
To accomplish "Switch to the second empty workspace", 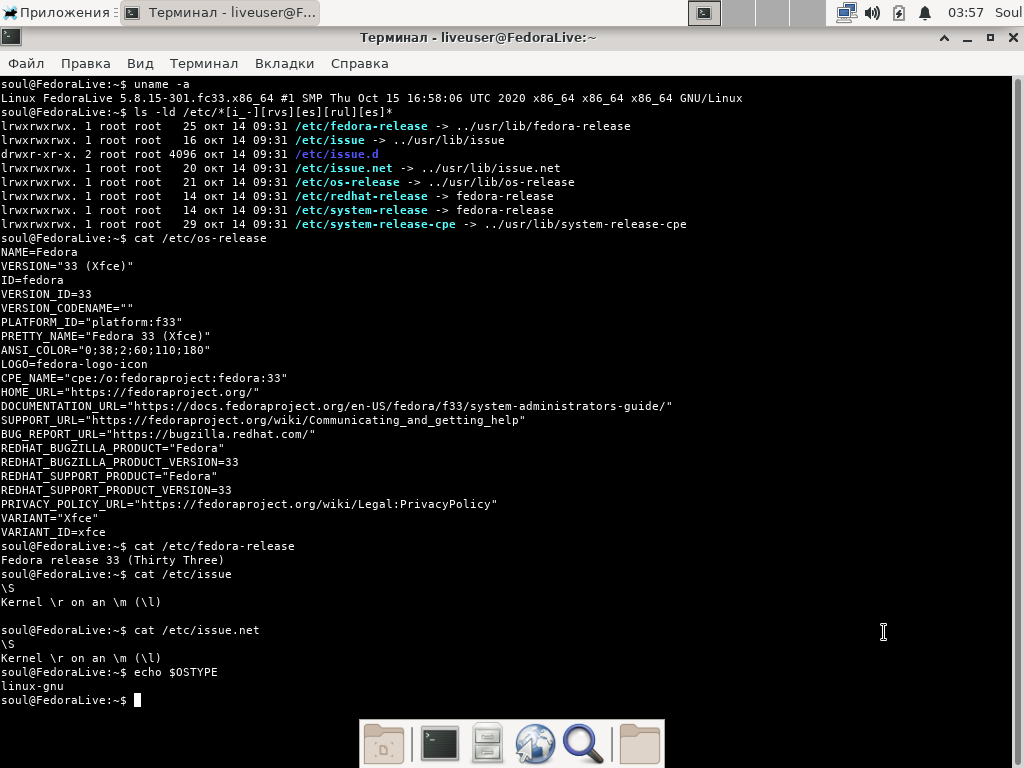I will point(739,12).
